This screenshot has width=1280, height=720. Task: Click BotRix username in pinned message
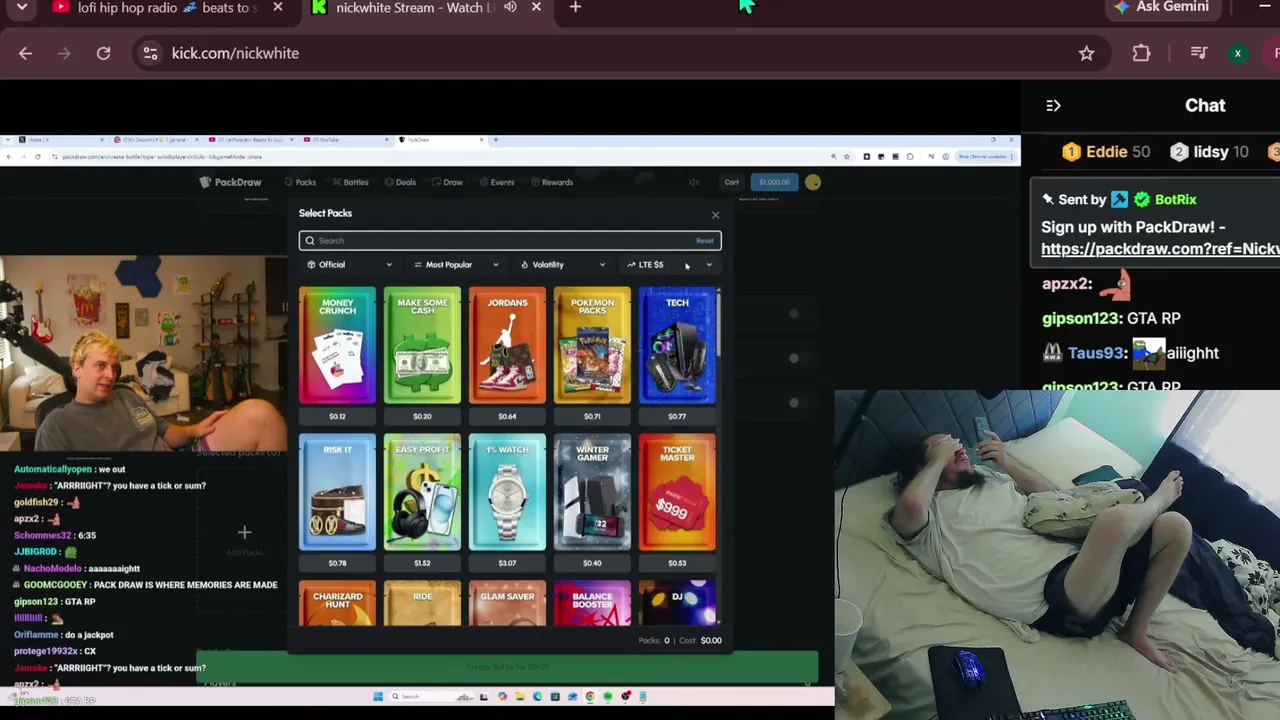[x=1175, y=200]
